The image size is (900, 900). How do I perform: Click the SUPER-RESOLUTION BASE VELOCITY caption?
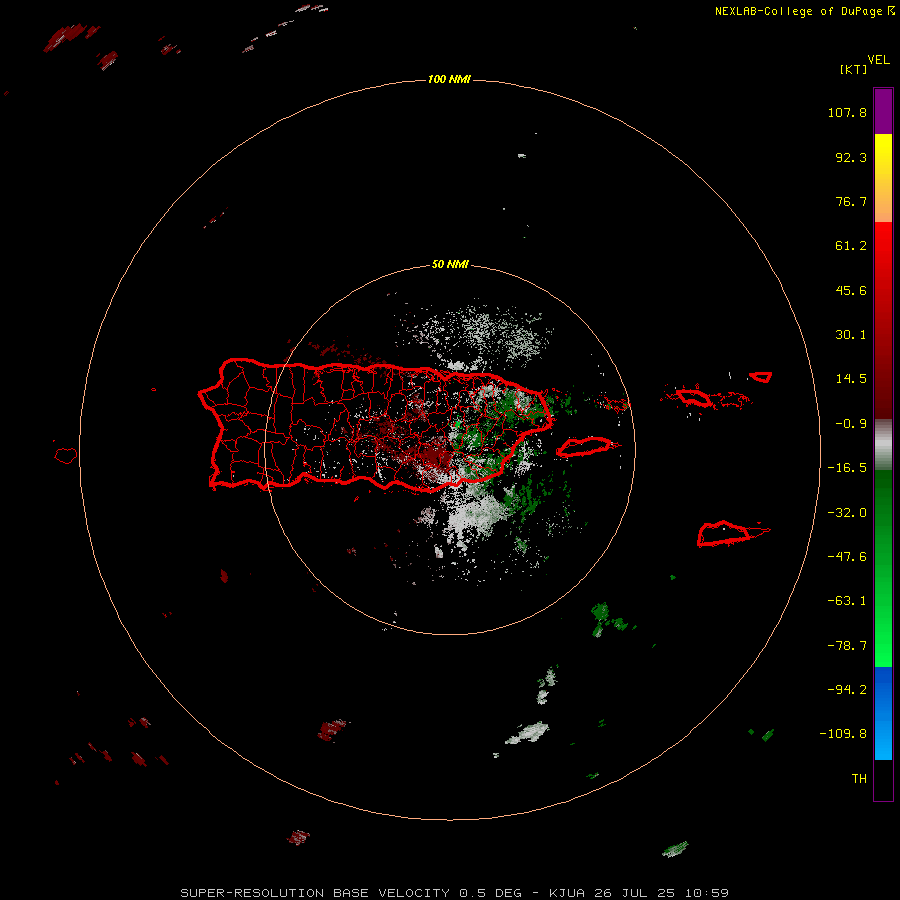(x=455, y=893)
